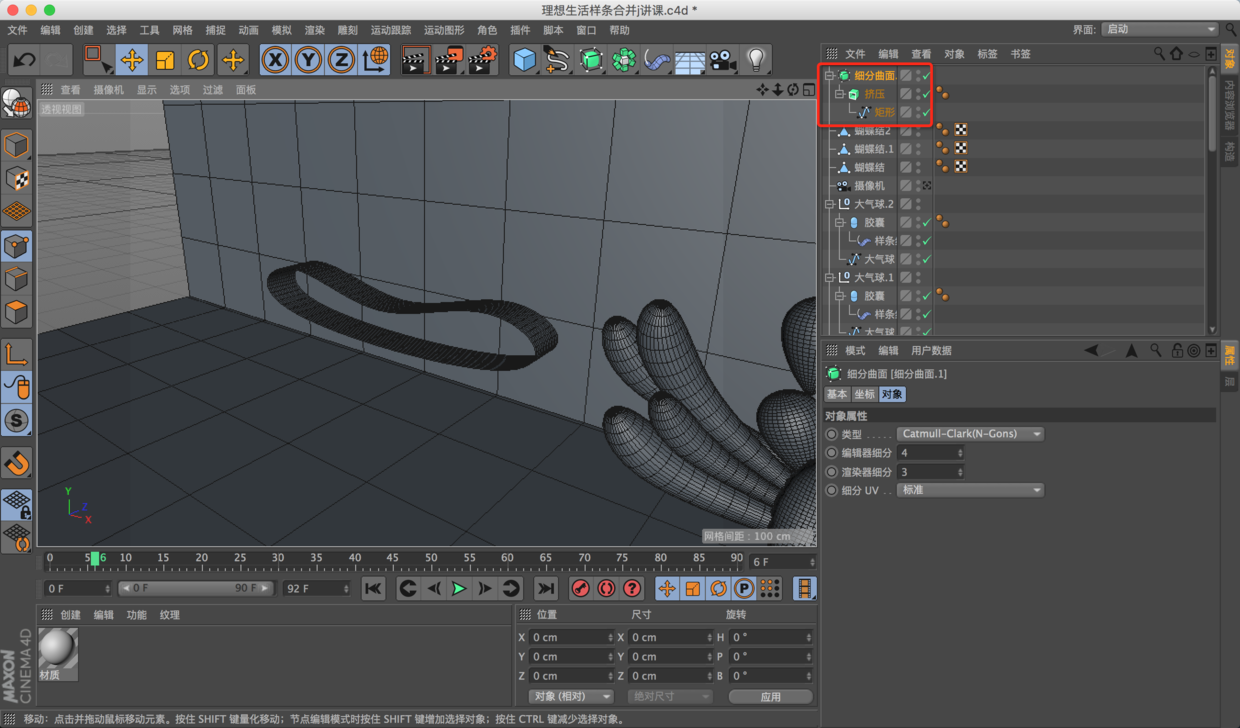
Task: Open render settings clapperboard with gear
Action: point(483,60)
